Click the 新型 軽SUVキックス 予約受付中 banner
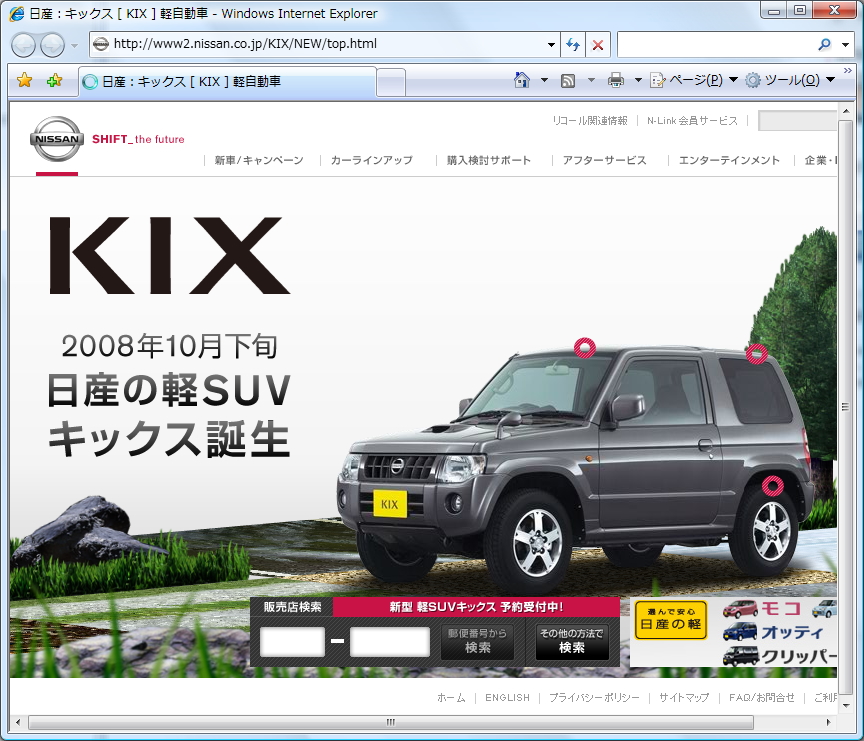 (x=476, y=607)
